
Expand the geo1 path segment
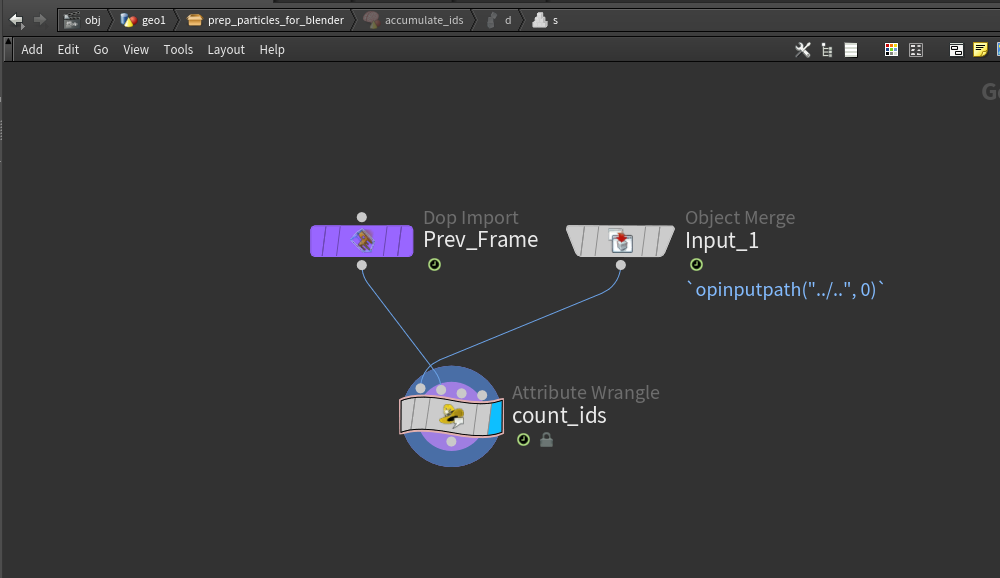(x=144, y=20)
